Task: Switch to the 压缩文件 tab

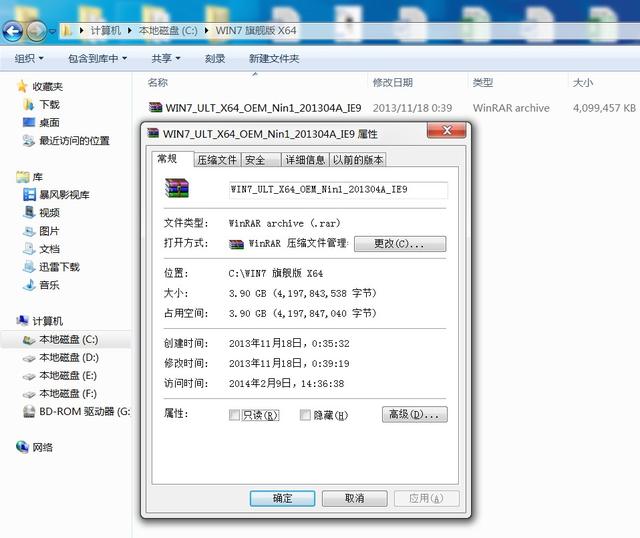Action: click(x=217, y=160)
